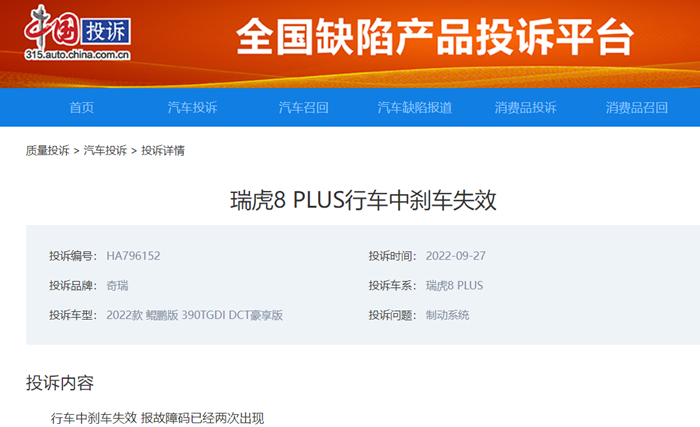The width and height of the screenshot is (700, 427).
Task: Click the 全国缺陷产品投诉平台 banner title
Action: pos(435,37)
